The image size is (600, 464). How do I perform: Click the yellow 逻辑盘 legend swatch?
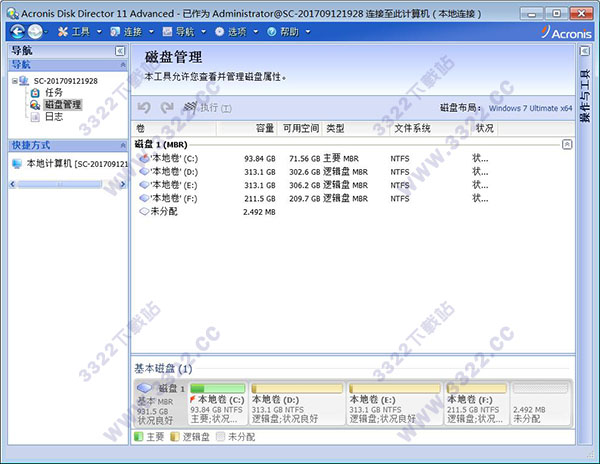(x=174, y=437)
